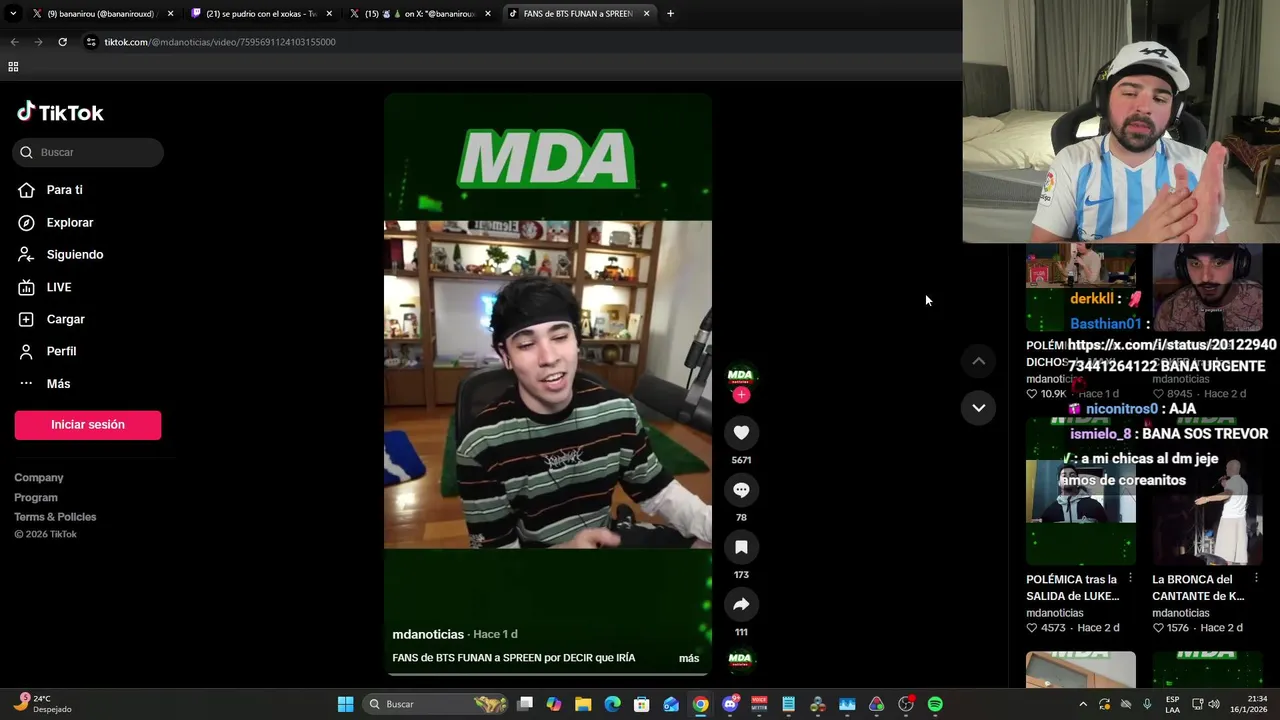Show hidden system tray icons
Screen dimensions: 1280x720
point(1082,704)
